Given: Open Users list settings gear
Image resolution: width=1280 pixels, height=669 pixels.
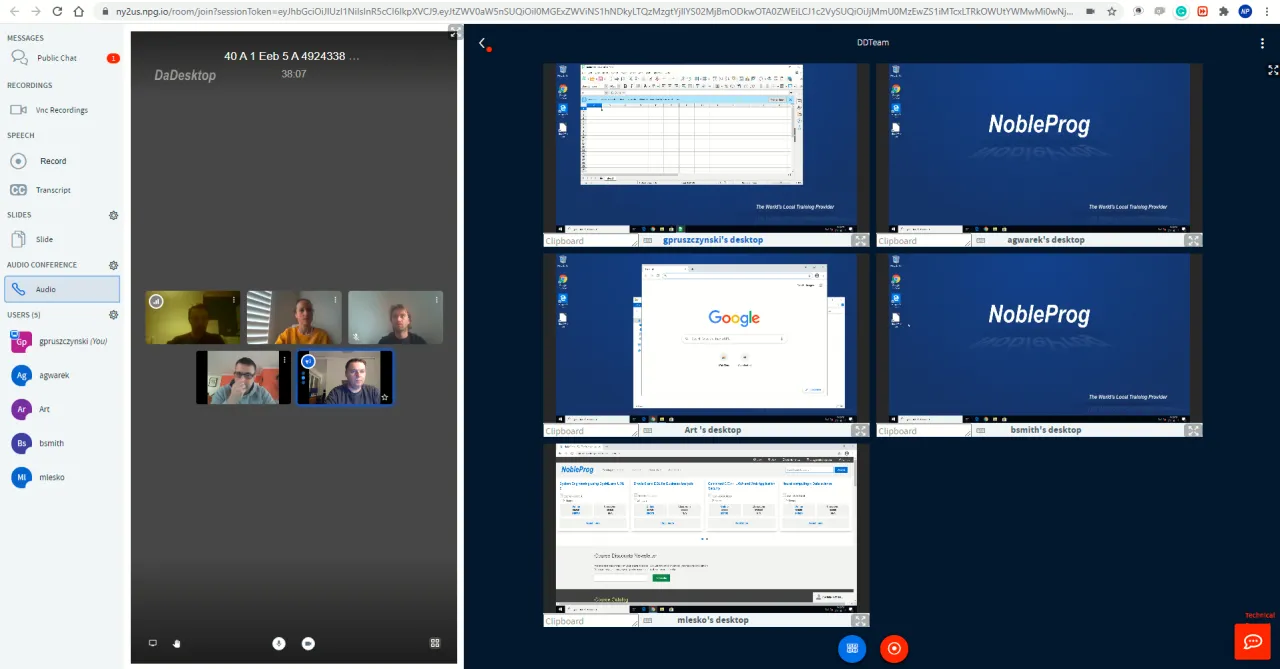Looking at the screenshot, I should (x=114, y=315).
